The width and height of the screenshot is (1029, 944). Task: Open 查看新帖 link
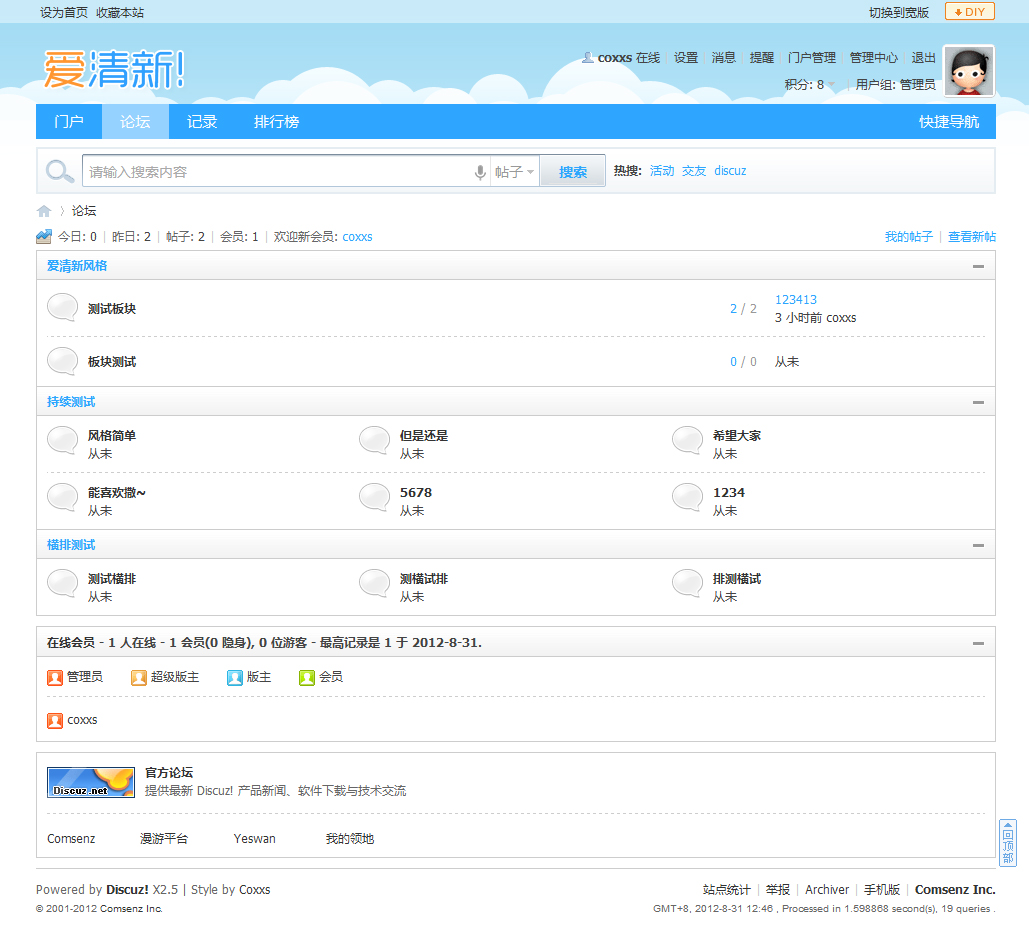[971, 236]
